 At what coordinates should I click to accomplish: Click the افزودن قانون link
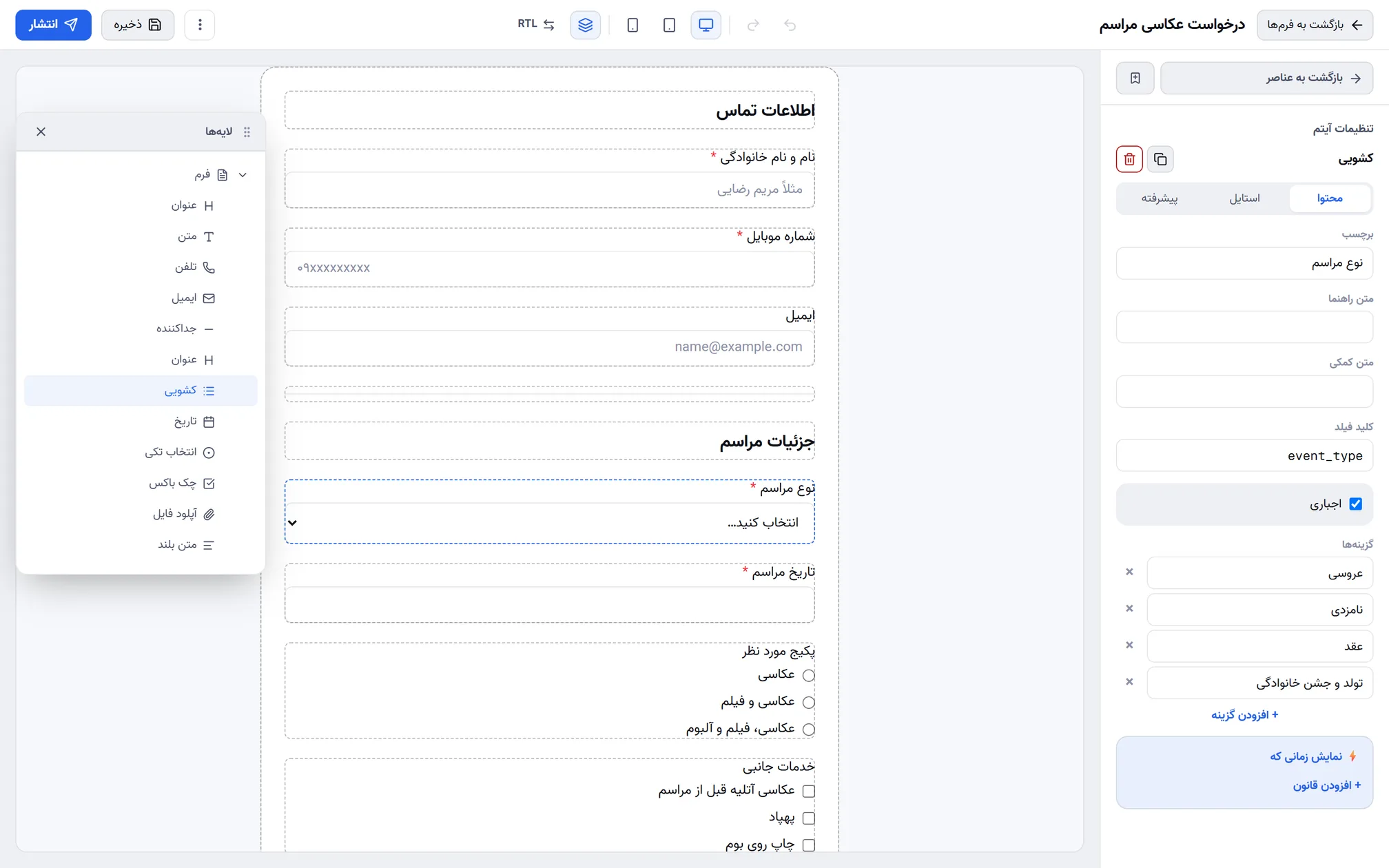(1327, 785)
